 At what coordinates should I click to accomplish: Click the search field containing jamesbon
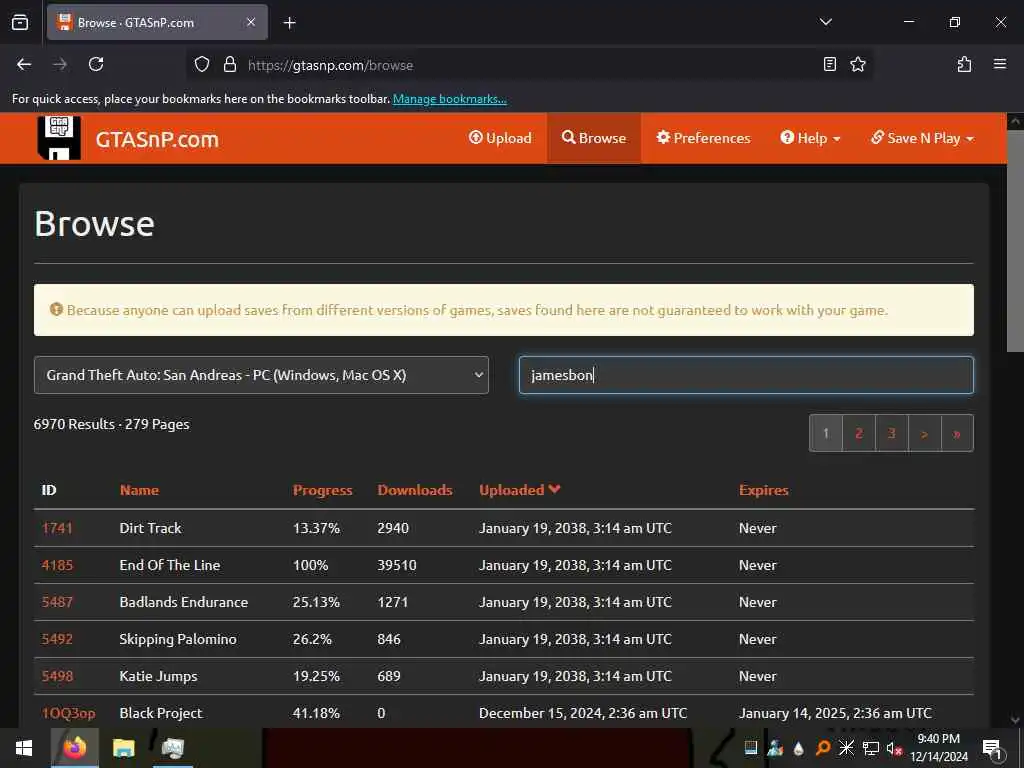[x=746, y=375]
